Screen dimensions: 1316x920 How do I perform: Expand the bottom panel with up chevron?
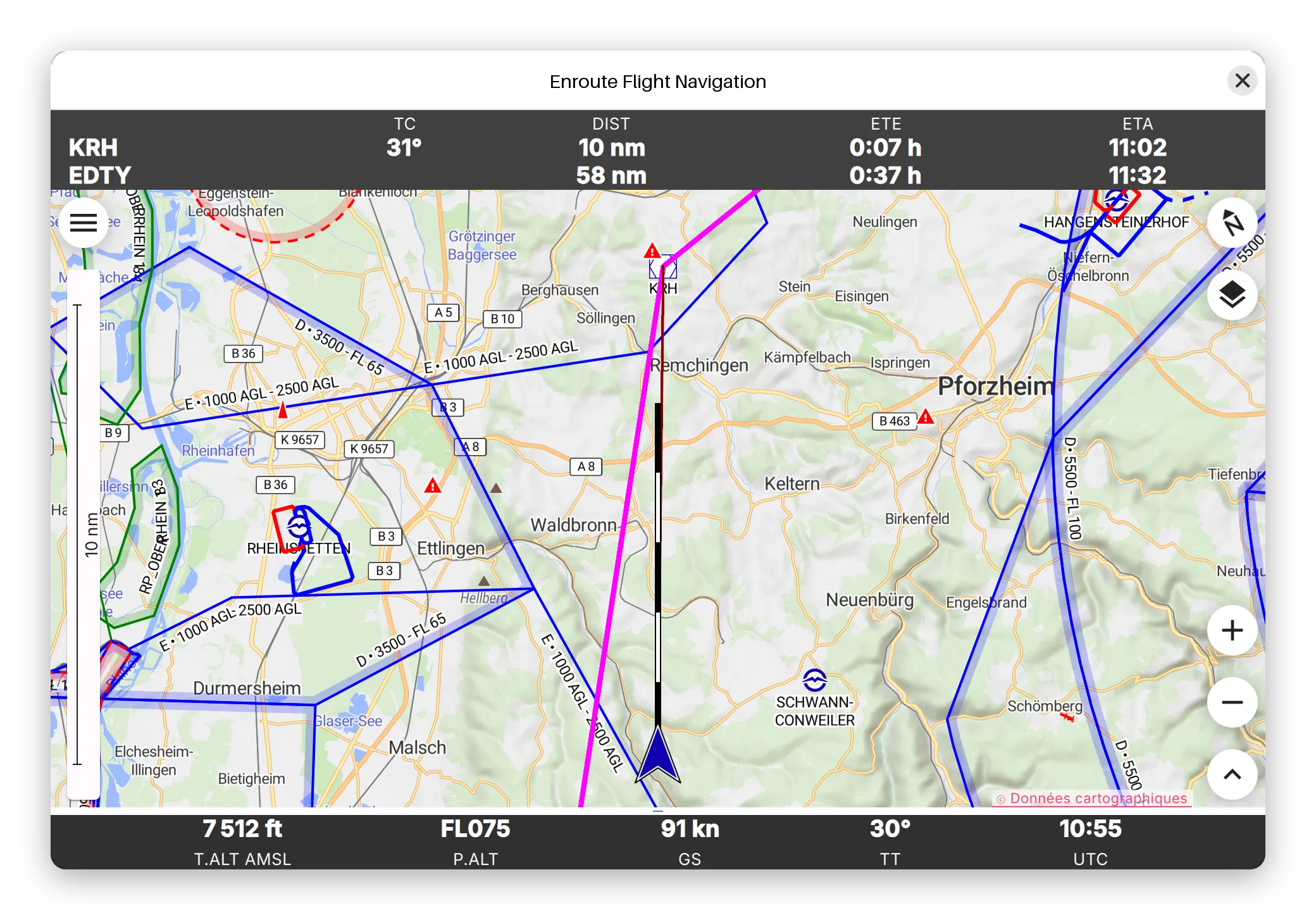point(1232,774)
